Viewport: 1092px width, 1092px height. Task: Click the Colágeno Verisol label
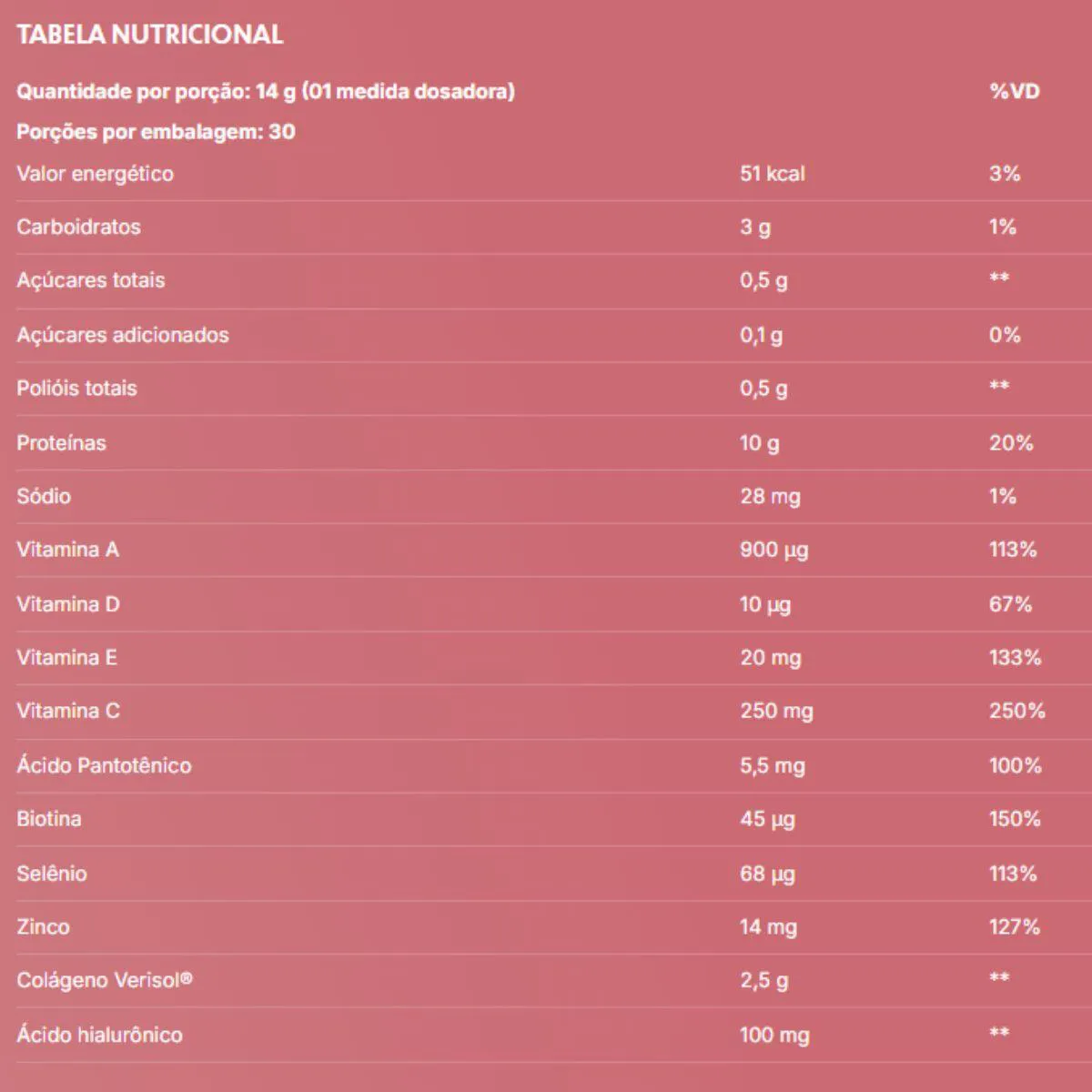point(105,981)
